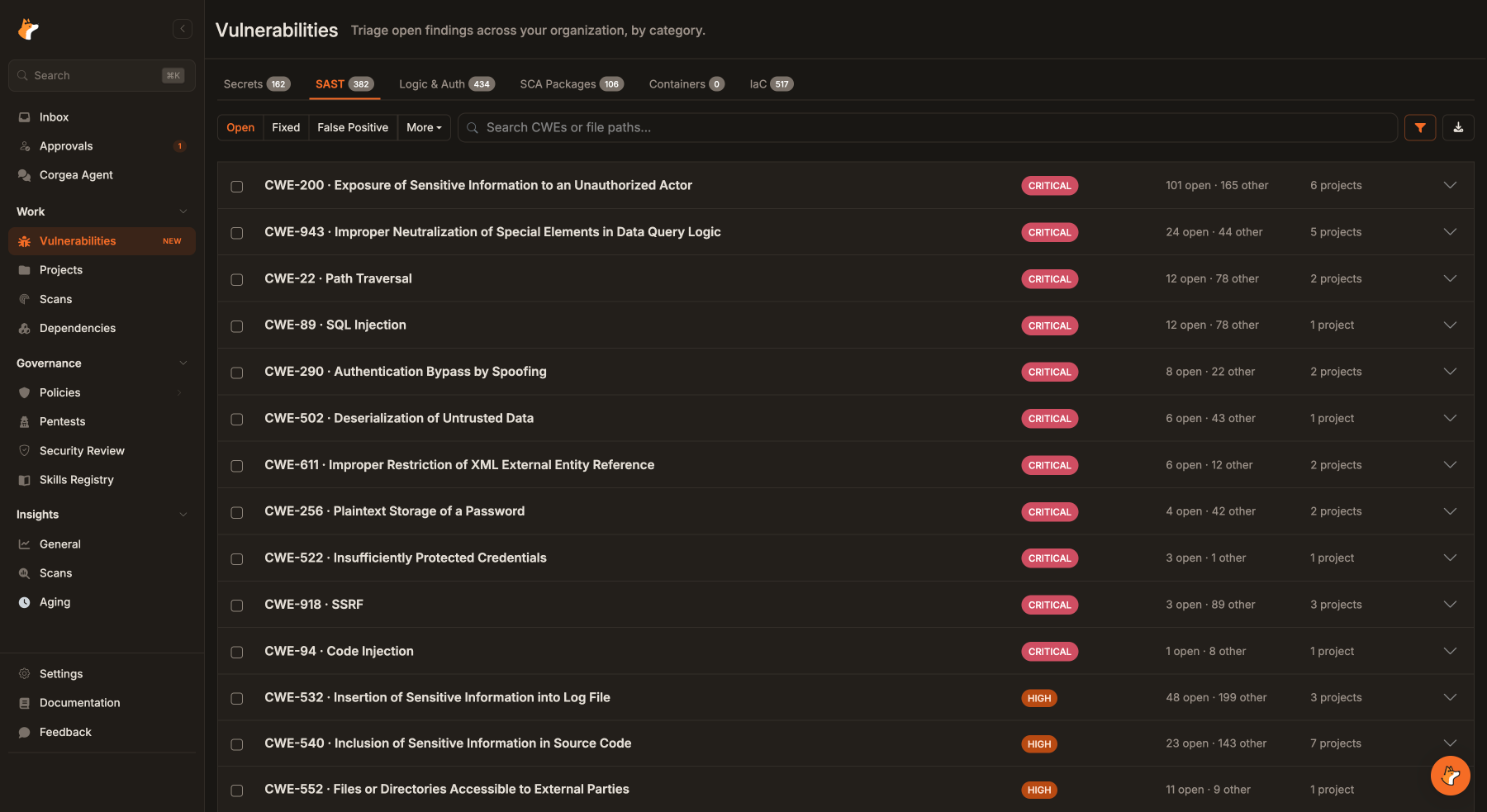This screenshot has width=1487, height=812.
Task: Click the Policies shield icon
Action: 25,393
